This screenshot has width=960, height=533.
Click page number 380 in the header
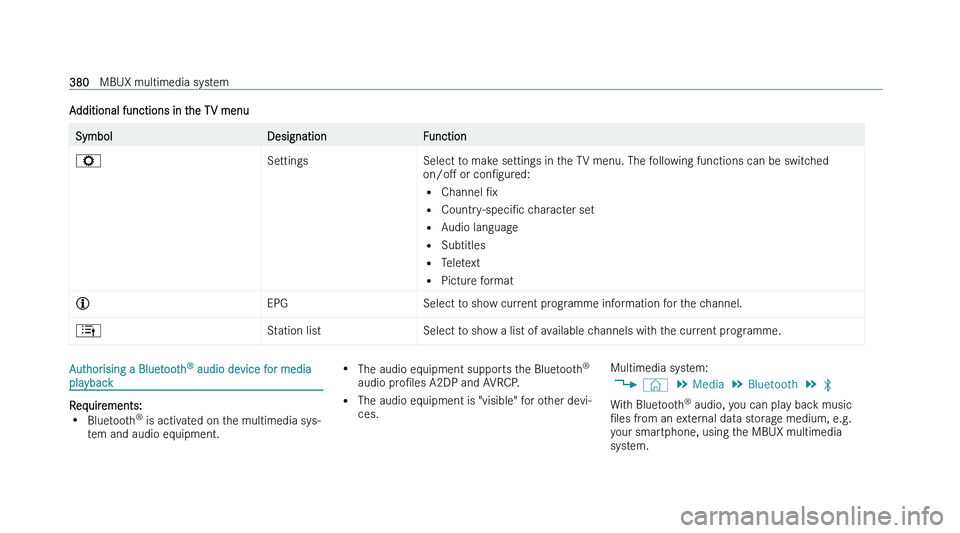pyautogui.click(x=79, y=82)
